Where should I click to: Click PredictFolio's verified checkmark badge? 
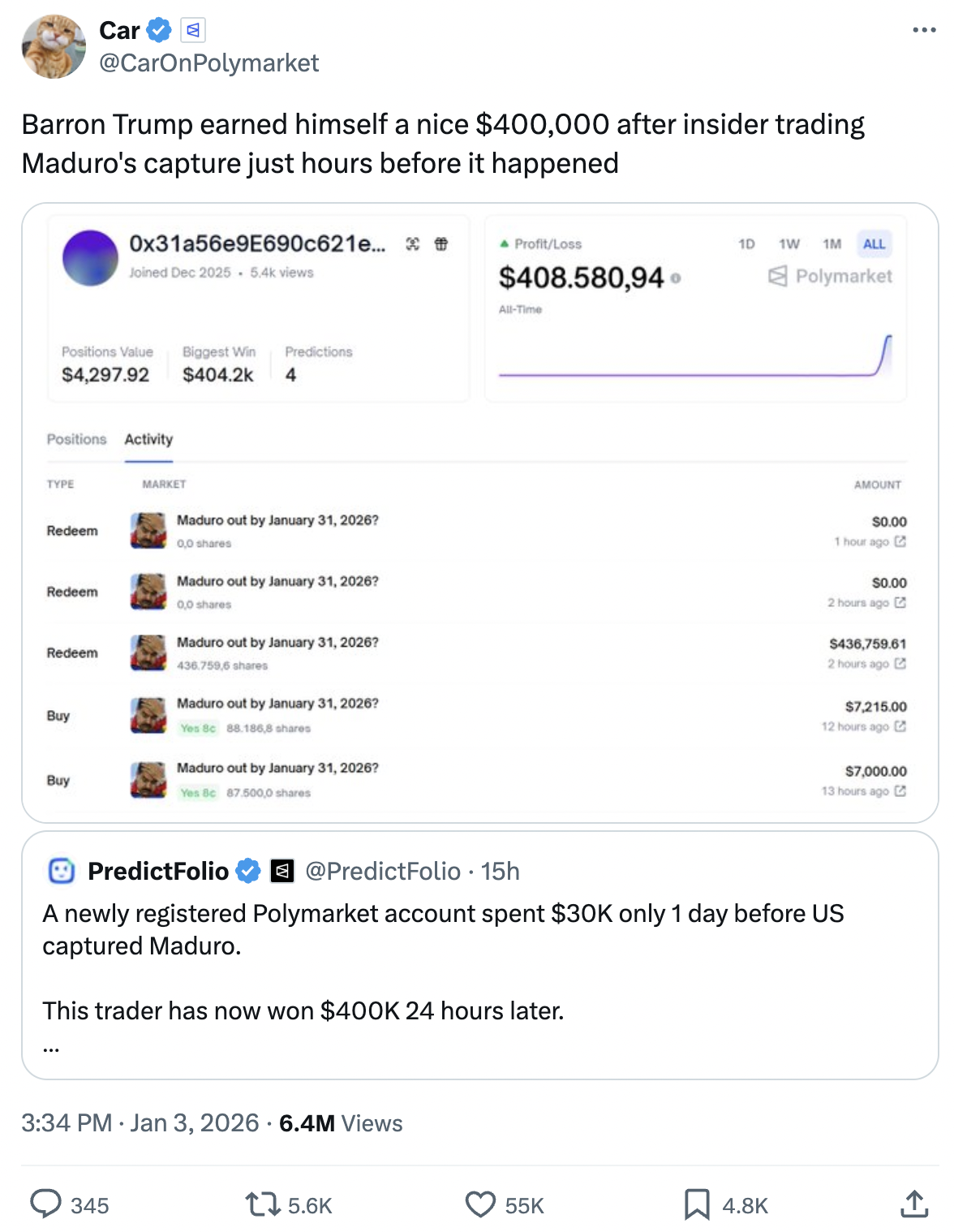(248, 871)
